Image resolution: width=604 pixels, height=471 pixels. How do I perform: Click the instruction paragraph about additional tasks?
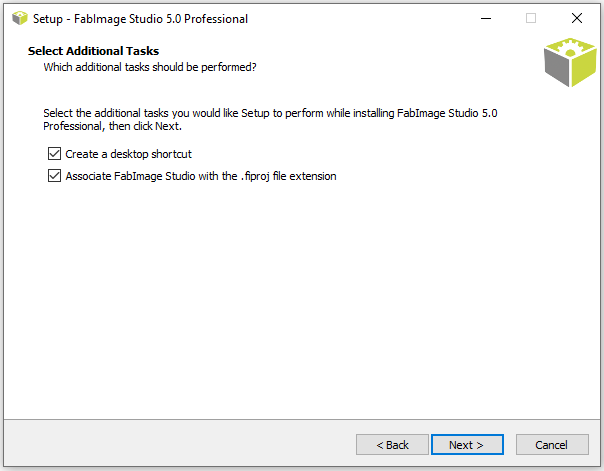pos(270,119)
